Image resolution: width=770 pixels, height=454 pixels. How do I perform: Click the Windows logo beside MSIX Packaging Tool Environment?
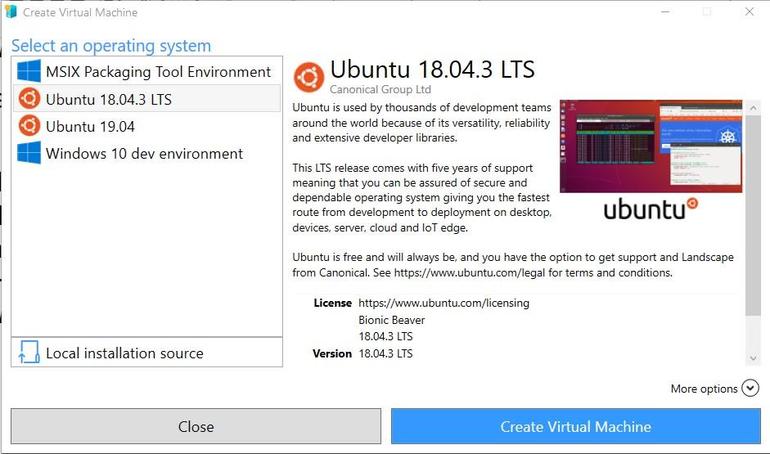[x=29, y=71]
